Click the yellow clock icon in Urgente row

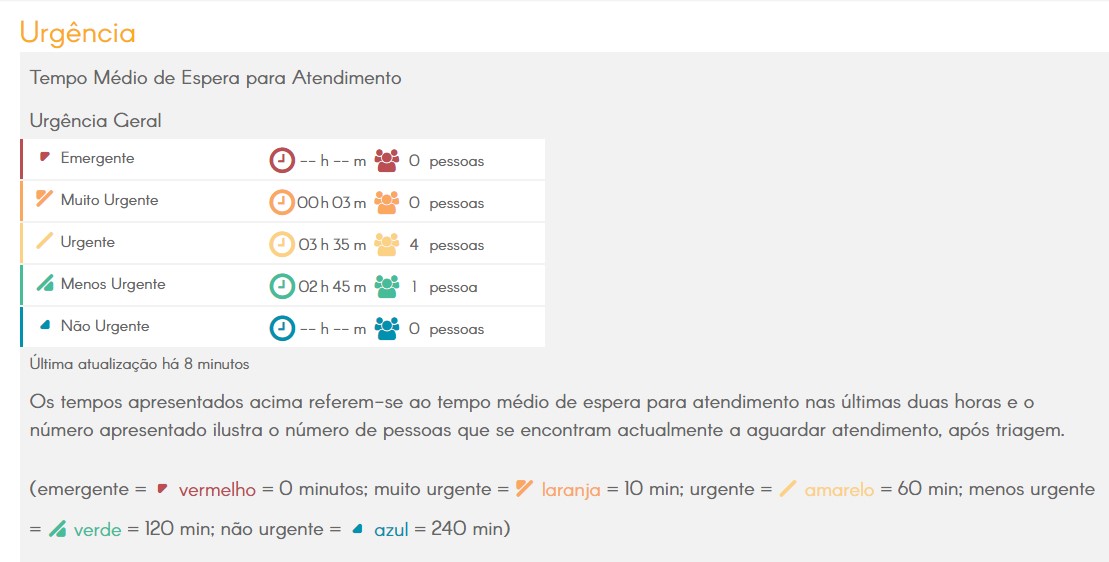tap(281, 245)
